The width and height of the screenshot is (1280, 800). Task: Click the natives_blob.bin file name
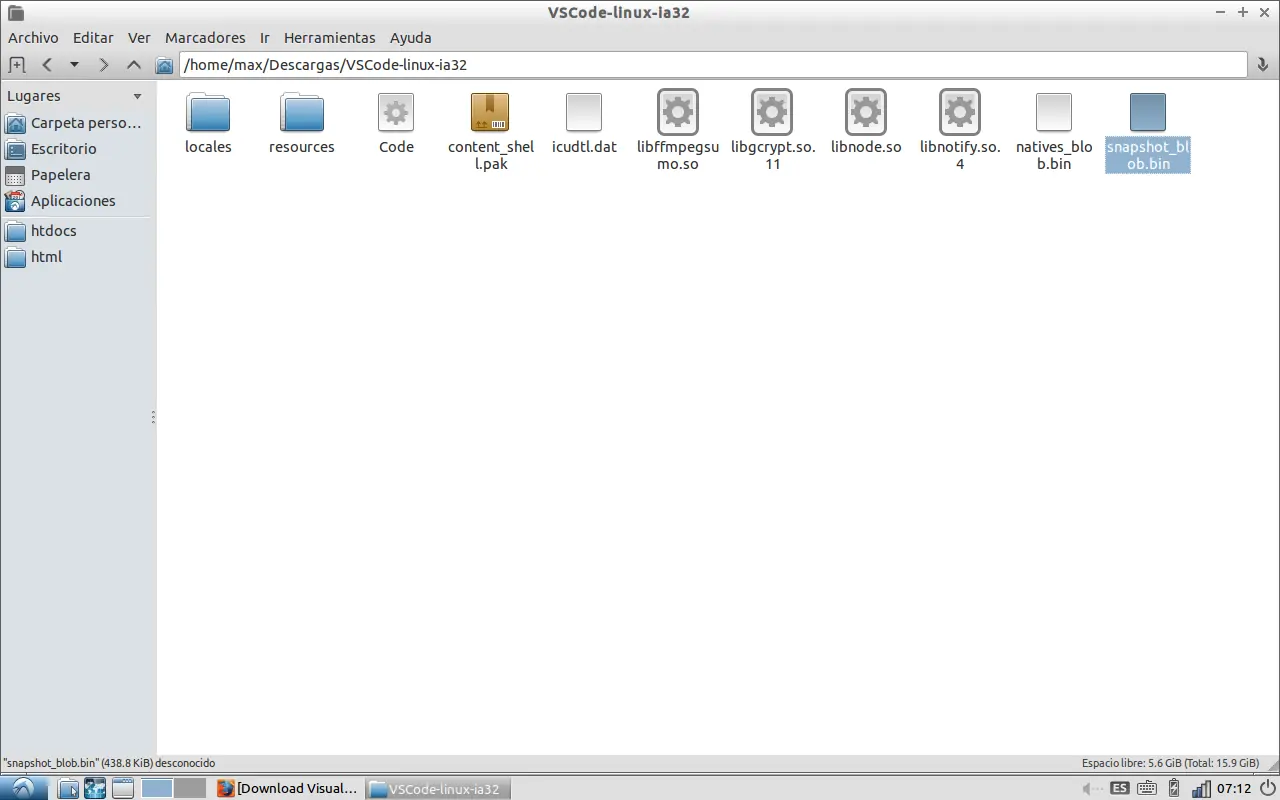[x=1054, y=155]
